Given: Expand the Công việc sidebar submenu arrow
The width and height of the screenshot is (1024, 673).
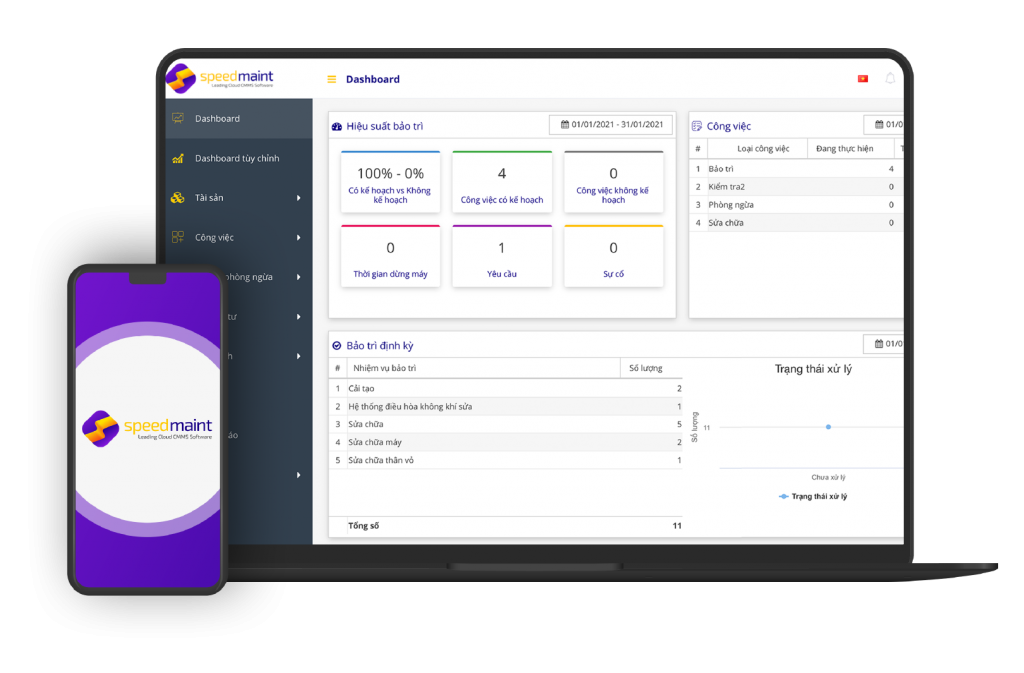Looking at the screenshot, I should [299, 238].
